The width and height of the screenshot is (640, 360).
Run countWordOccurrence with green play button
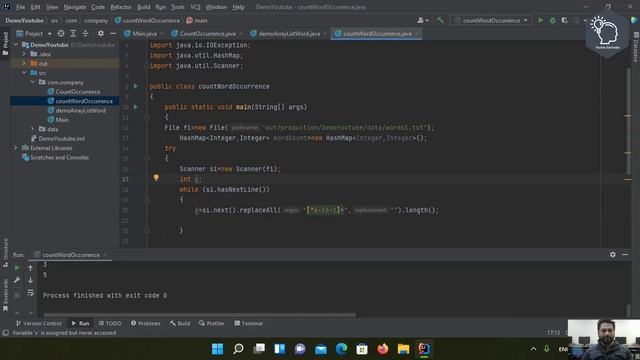point(540,20)
